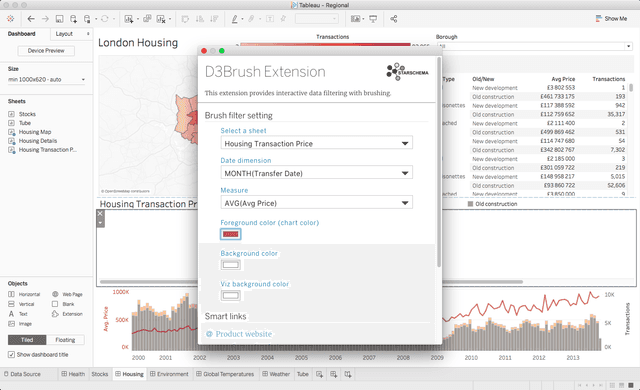
Task: Expand the Measure dropdown
Action: [x=316, y=203]
